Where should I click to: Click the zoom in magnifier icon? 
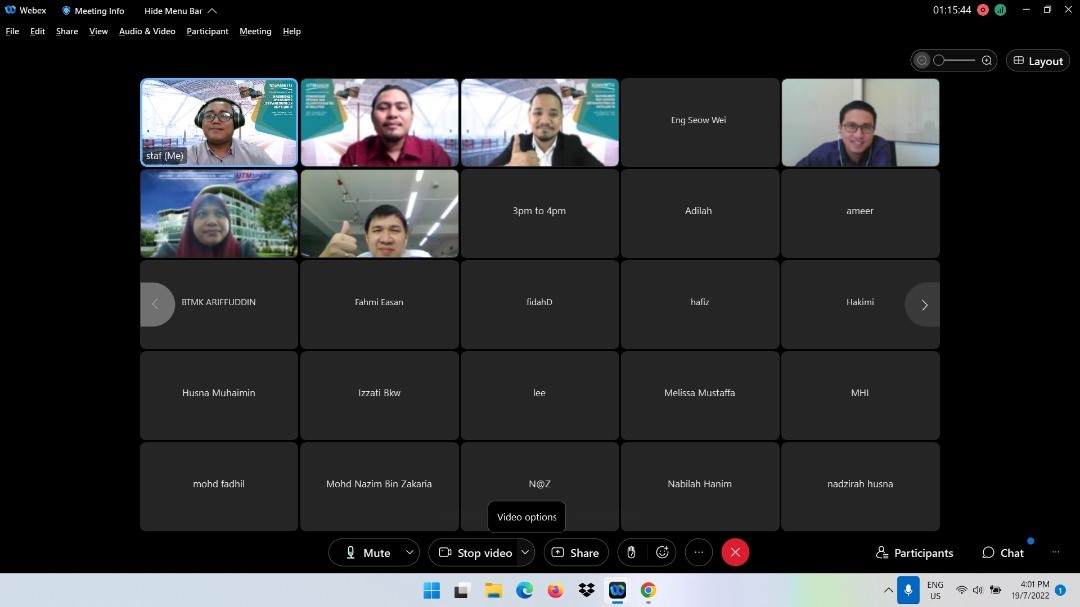987,61
